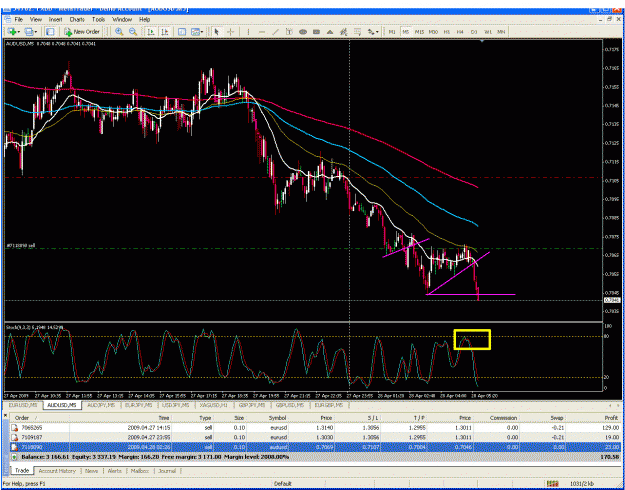This screenshot has width=625, height=490.
Task: Select the Triangle drawing tool
Action: (x=330, y=31)
